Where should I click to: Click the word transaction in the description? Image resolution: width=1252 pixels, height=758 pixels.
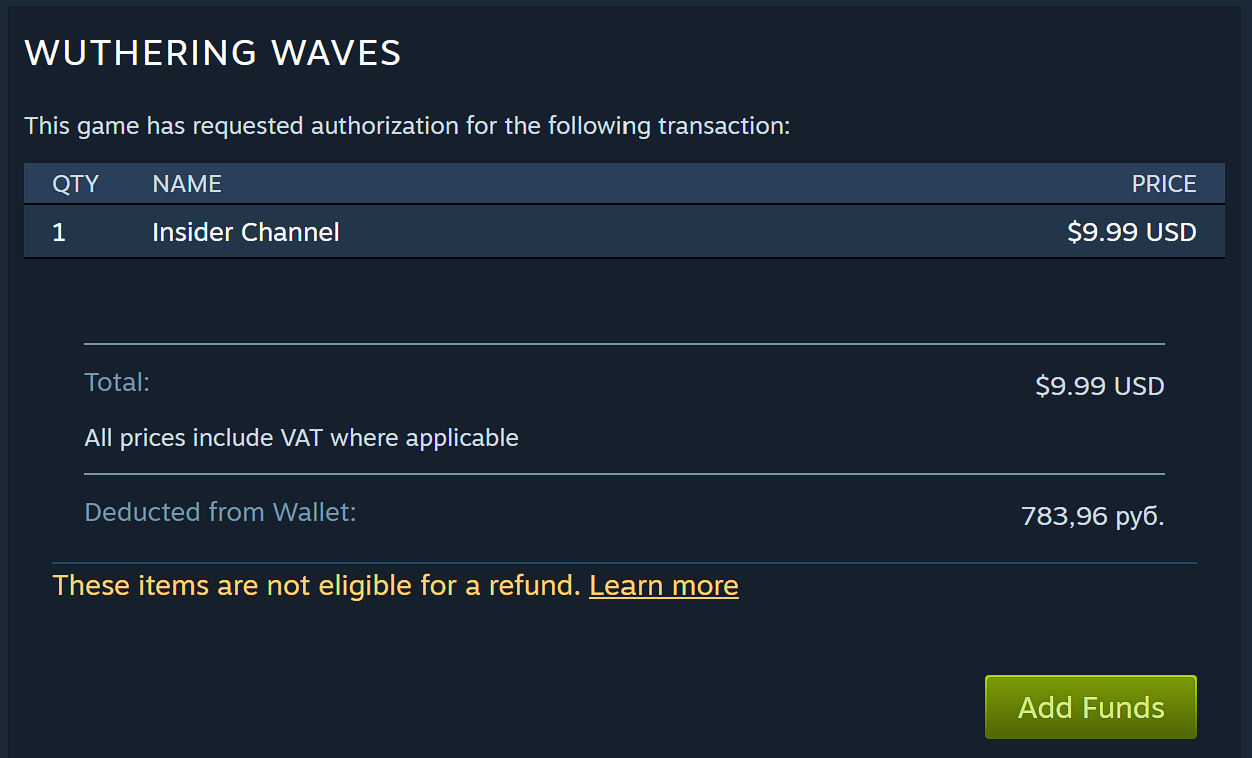[723, 127]
